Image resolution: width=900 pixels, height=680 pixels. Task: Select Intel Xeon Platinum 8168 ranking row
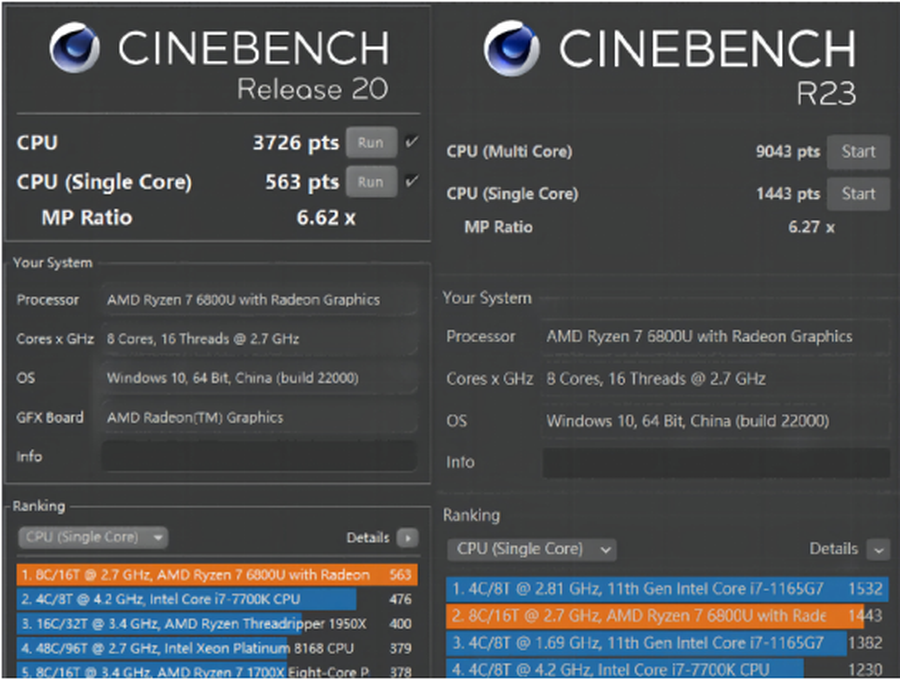pyautogui.click(x=218, y=648)
